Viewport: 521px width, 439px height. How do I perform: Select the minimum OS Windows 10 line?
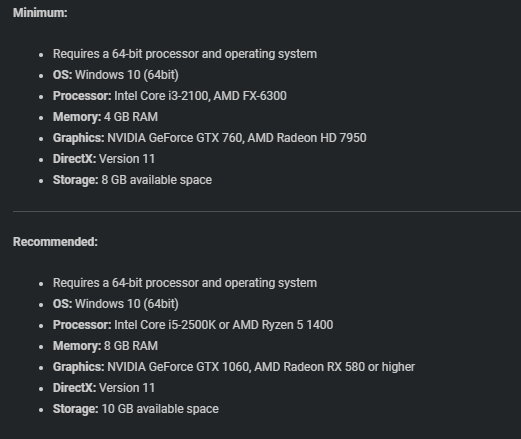pyautogui.click(x=116, y=75)
